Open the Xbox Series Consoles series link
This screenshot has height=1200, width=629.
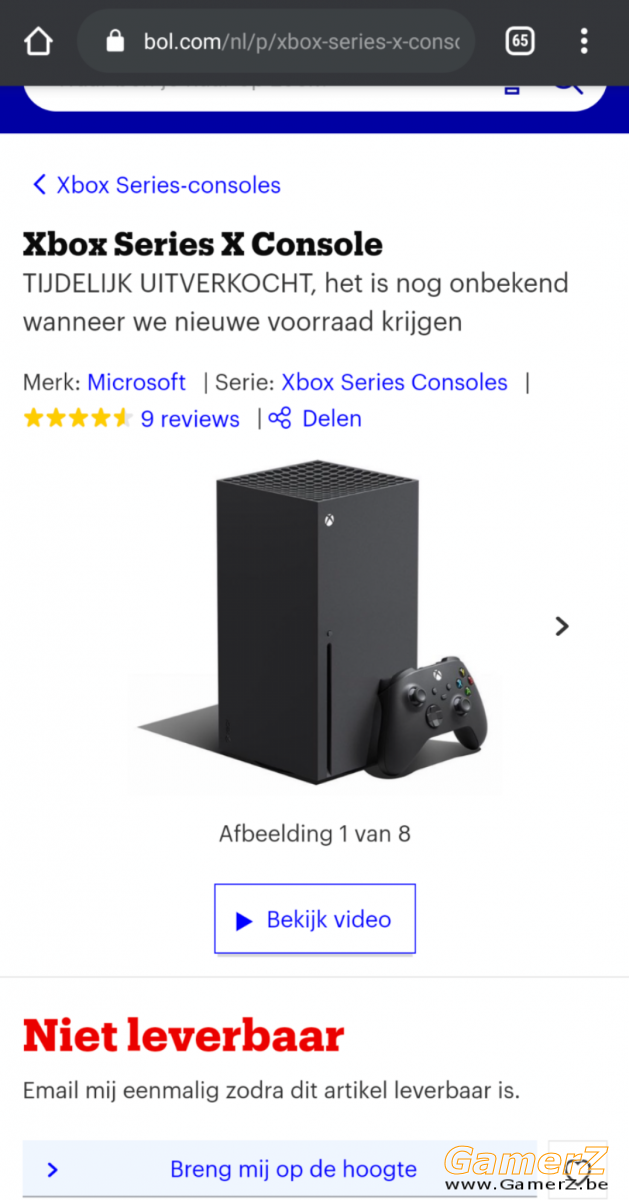pyautogui.click(x=394, y=382)
